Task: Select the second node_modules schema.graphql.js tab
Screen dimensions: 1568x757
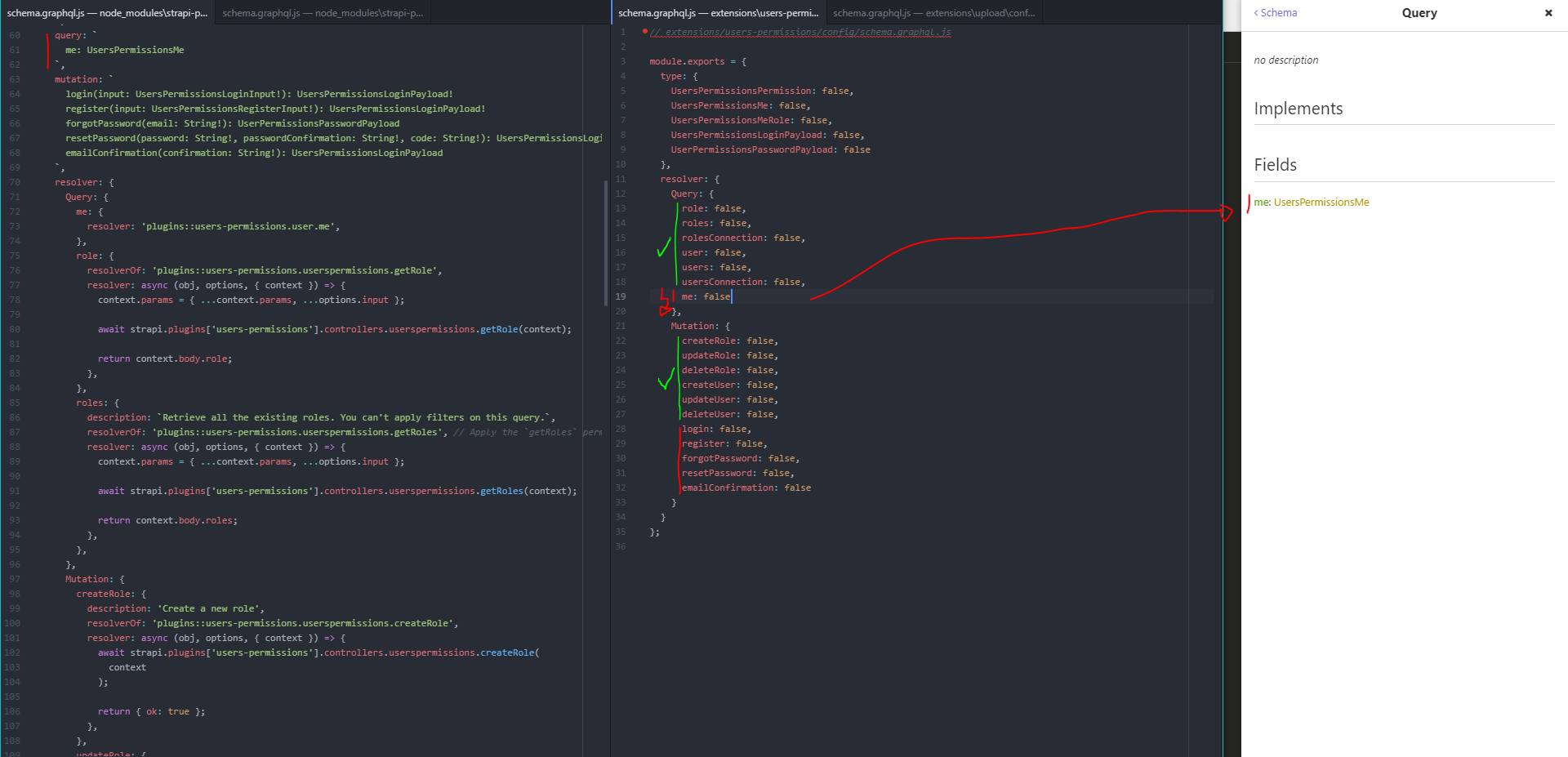Action: (322, 12)
